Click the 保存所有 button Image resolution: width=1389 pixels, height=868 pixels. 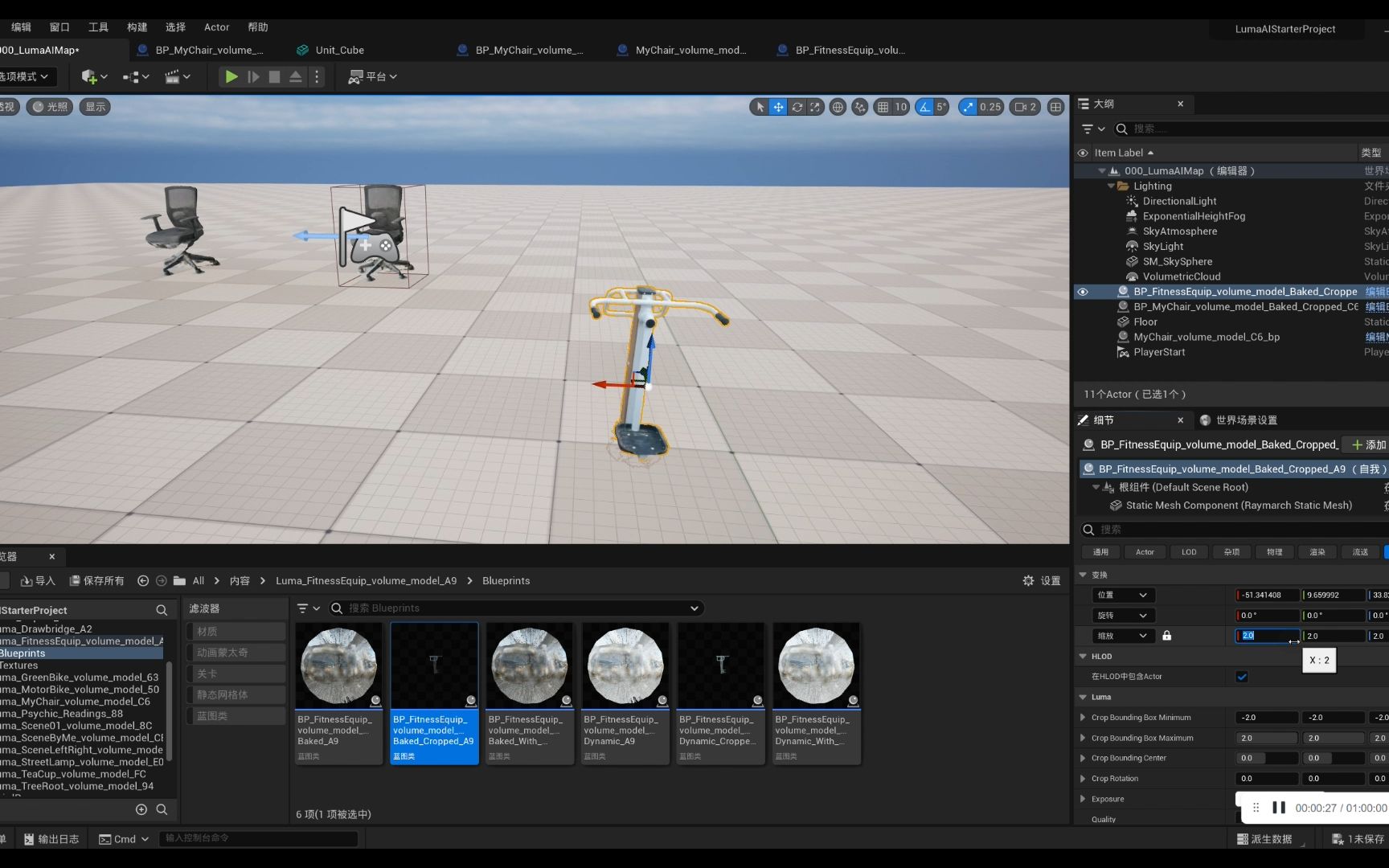[96, 580]
